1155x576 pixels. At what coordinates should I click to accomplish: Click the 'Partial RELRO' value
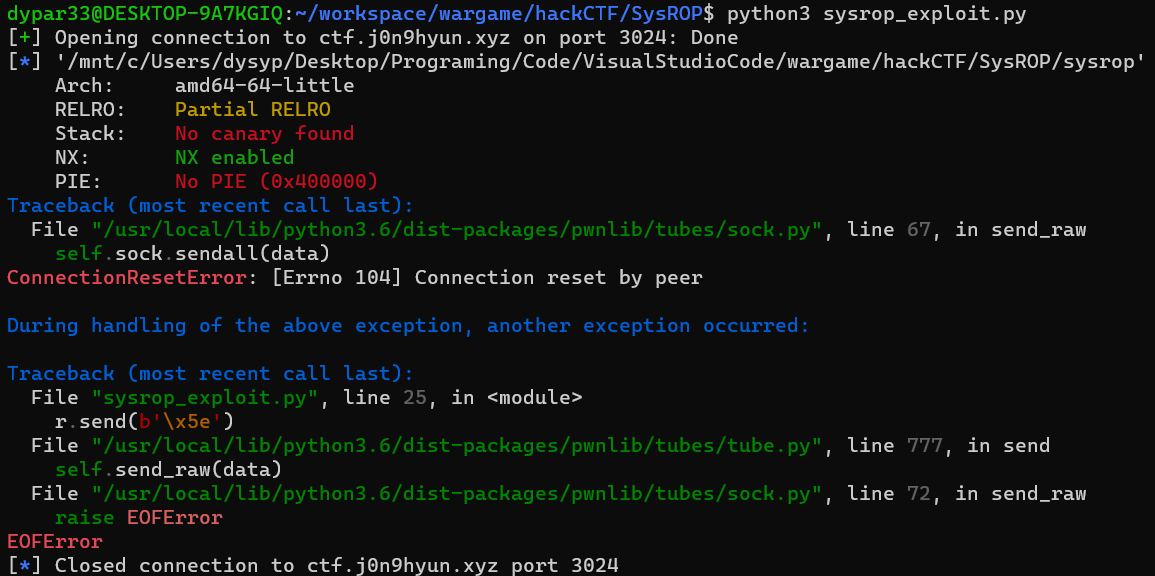point(253,110)
